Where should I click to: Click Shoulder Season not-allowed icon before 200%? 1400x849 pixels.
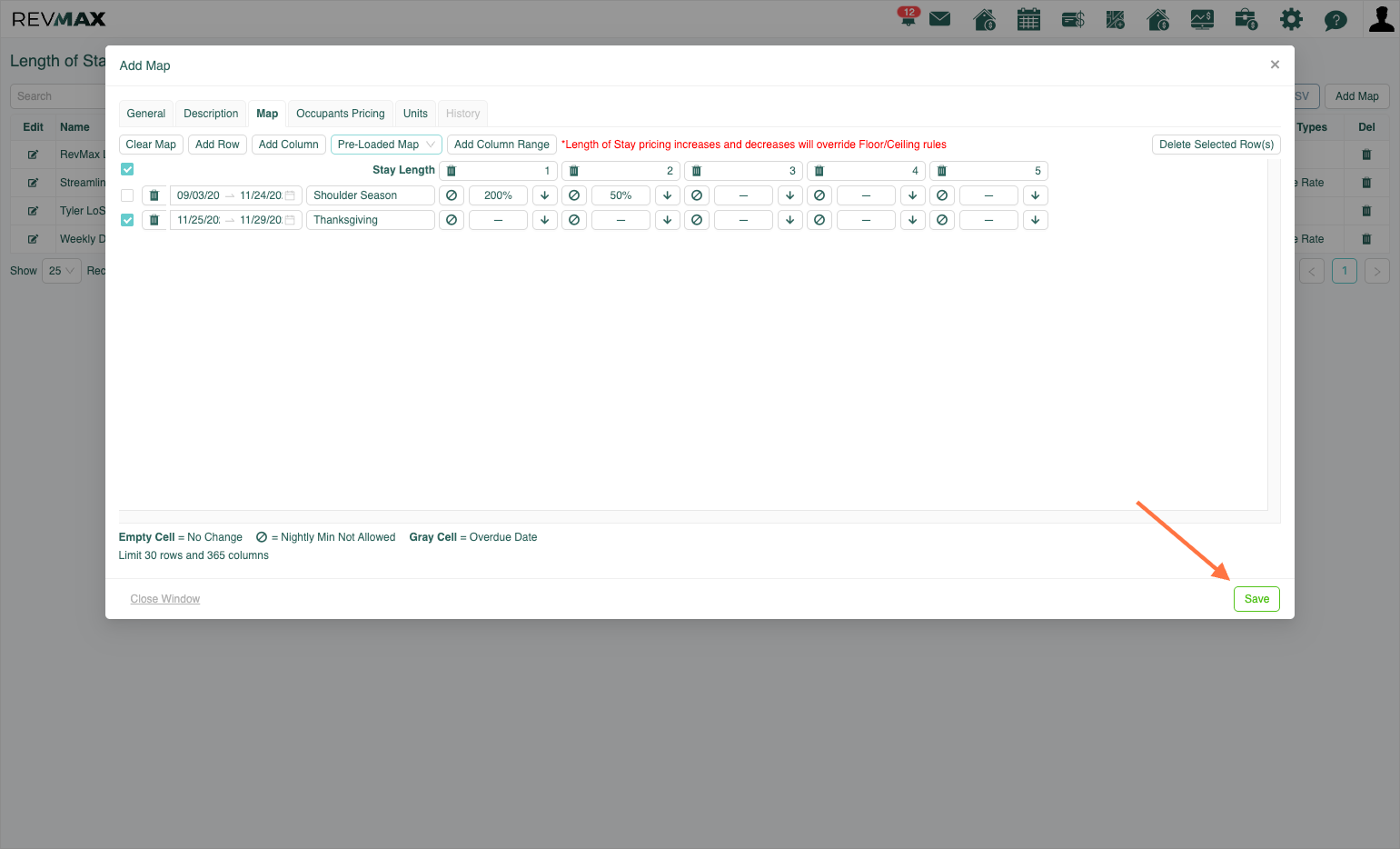[452, 195]
